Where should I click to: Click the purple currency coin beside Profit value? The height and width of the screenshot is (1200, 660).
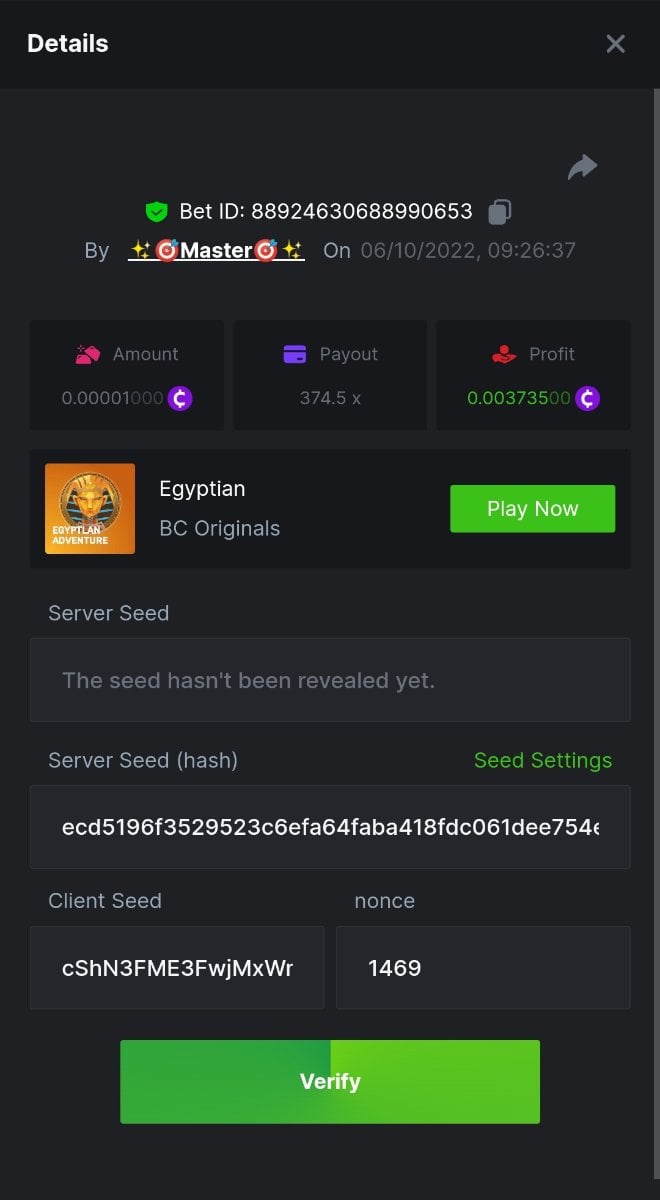(x=587, y=398)
